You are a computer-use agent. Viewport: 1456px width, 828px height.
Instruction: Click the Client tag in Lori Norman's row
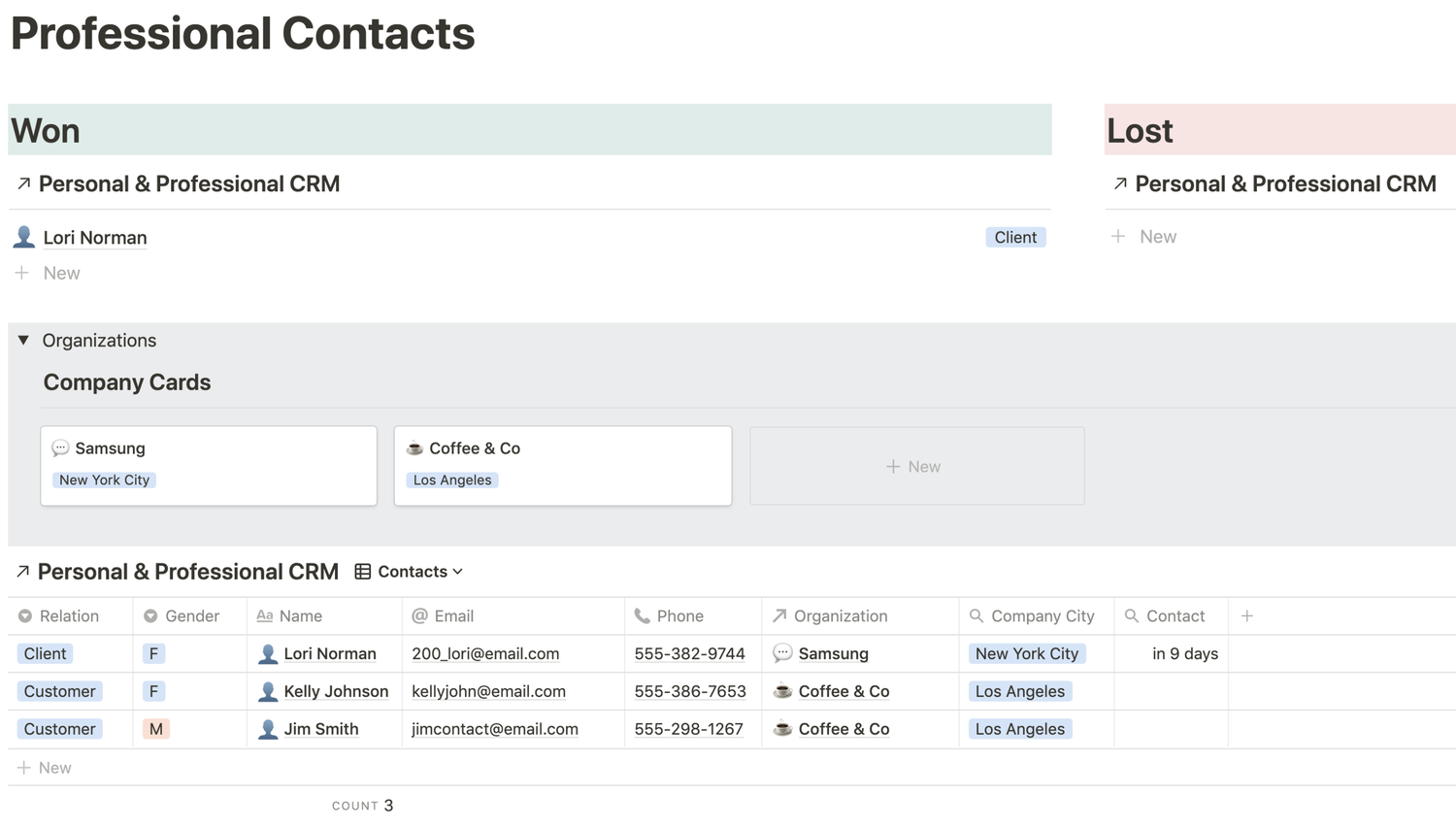pyautogui.click(x=46, y=654)
